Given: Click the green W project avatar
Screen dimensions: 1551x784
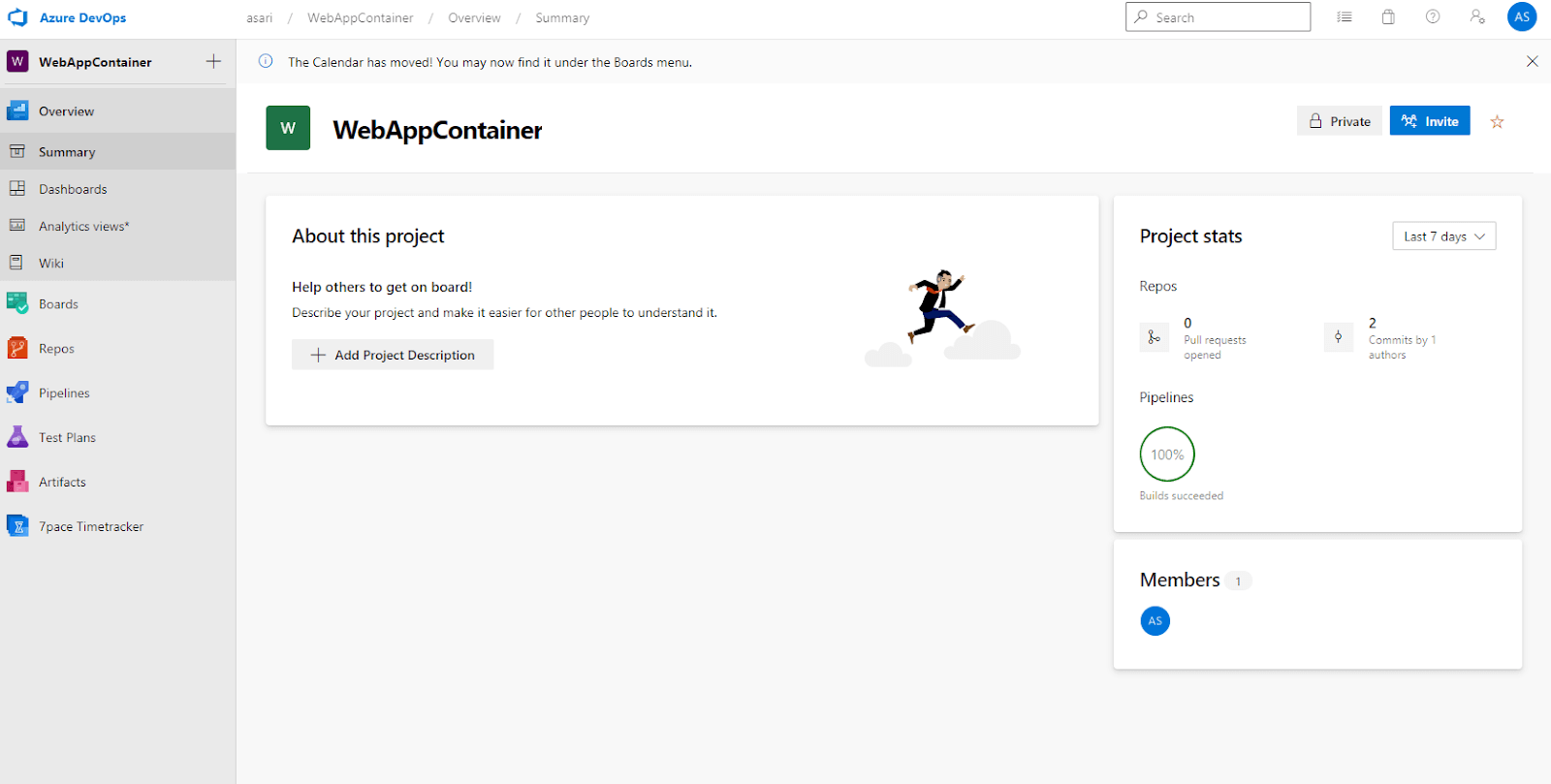Looking at the screenshot, I should point(288,128).
